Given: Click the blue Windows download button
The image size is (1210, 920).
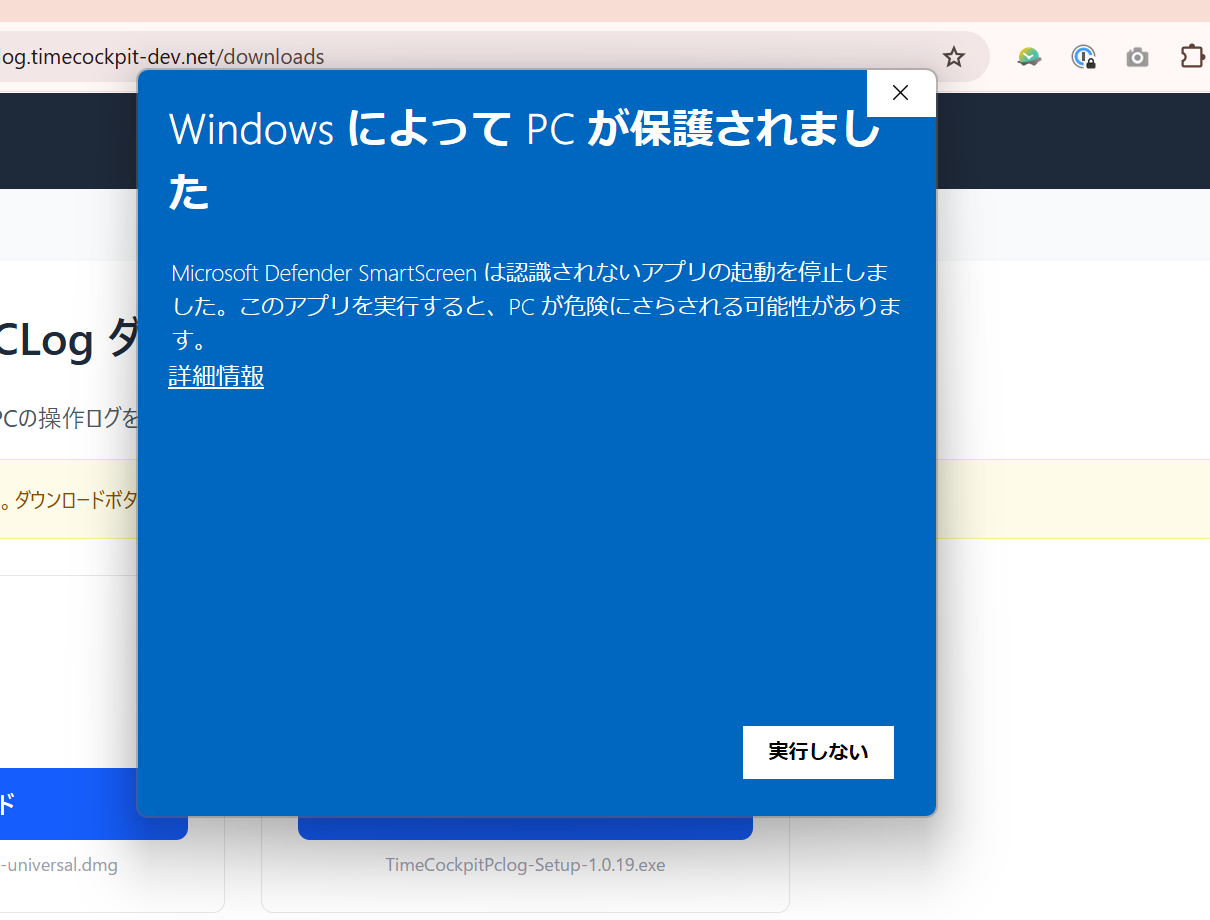Looking at the screenshot, I should (x=525, y=828).
